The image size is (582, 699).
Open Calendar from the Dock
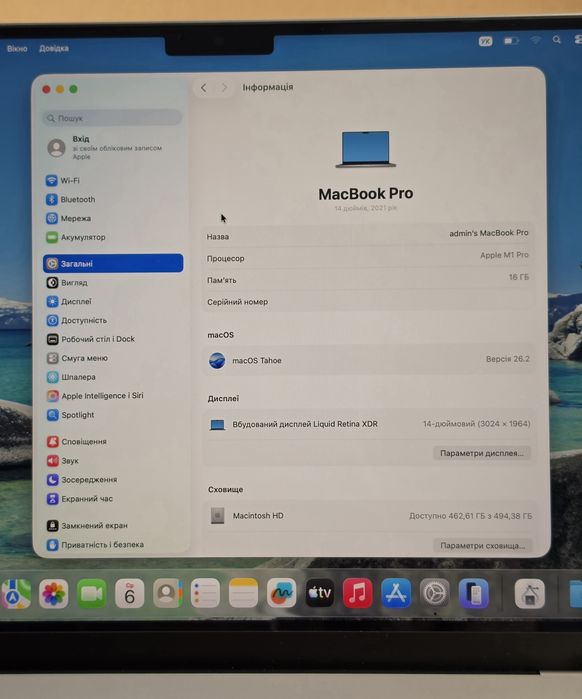(x=130, y=594)
